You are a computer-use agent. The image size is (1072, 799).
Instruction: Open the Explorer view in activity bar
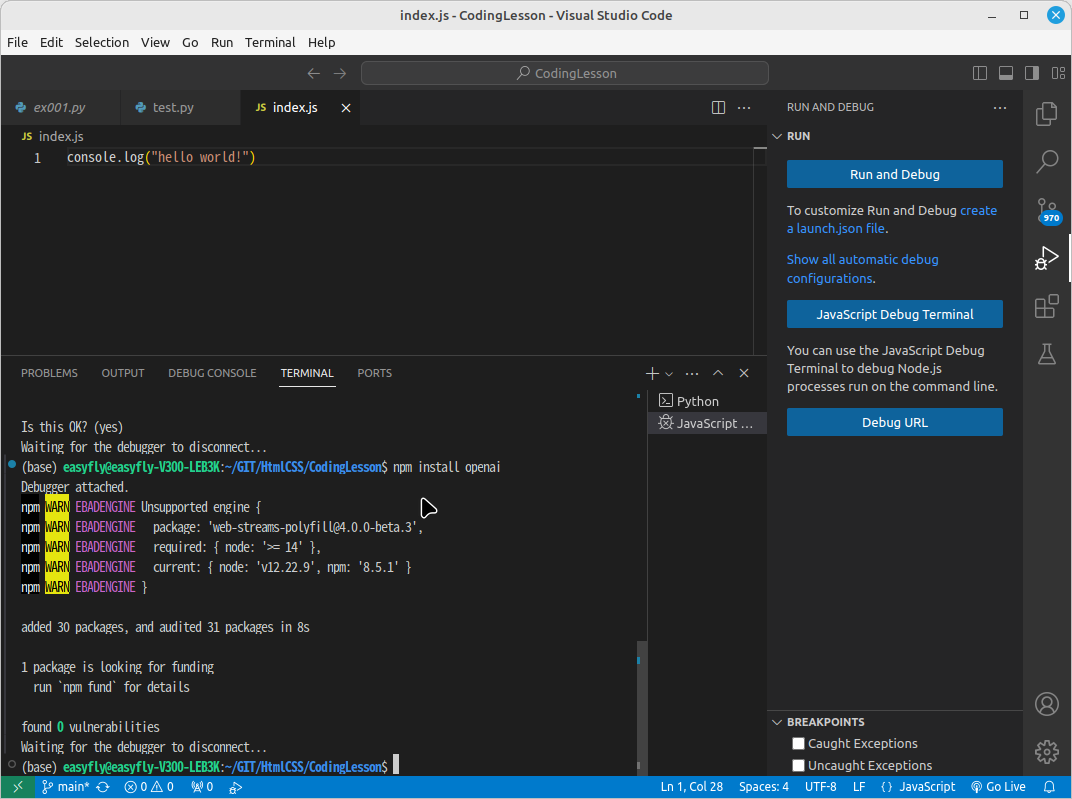click(1046, 113)
